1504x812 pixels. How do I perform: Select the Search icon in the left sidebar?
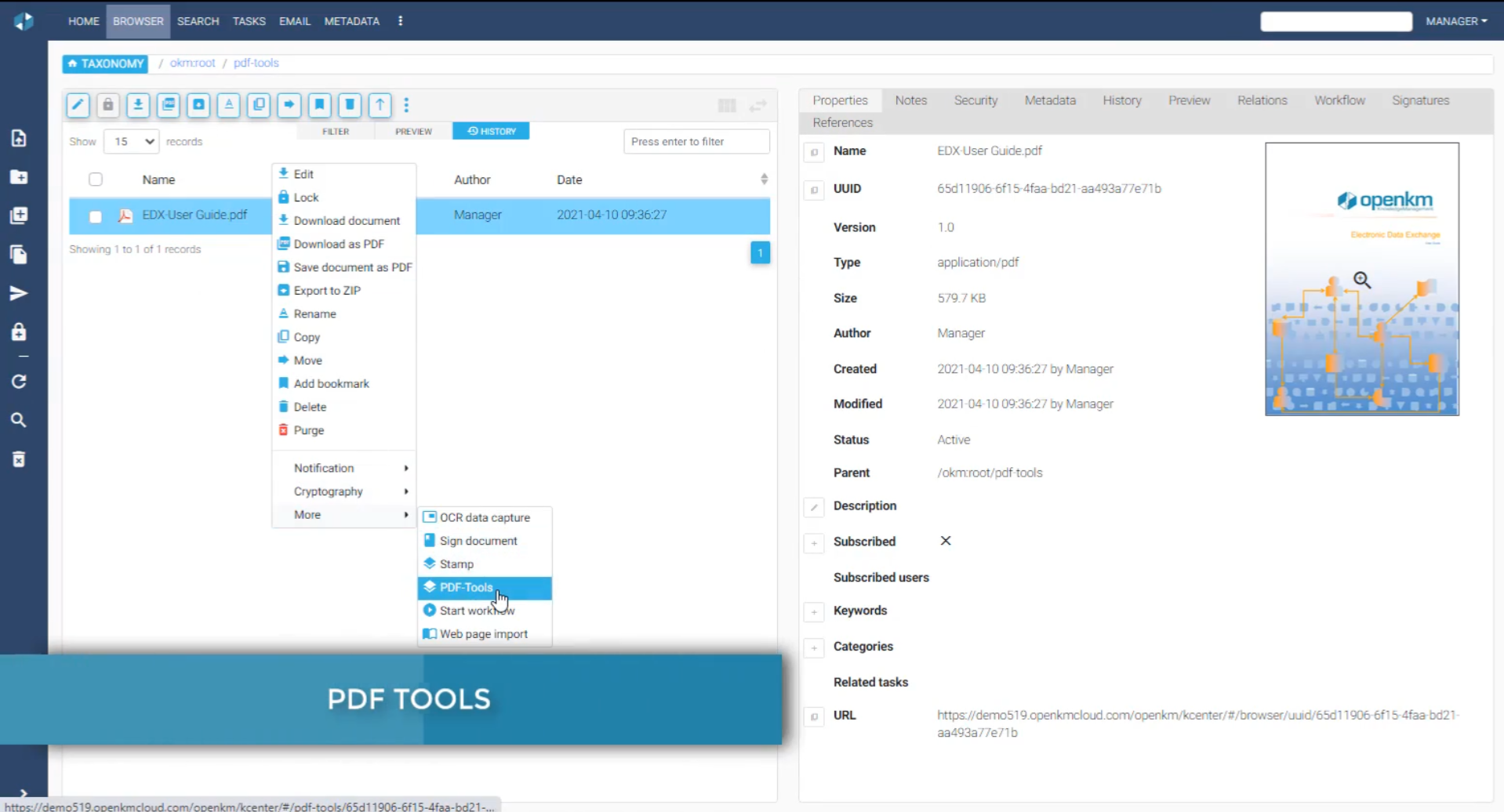(x=19, y=420)
